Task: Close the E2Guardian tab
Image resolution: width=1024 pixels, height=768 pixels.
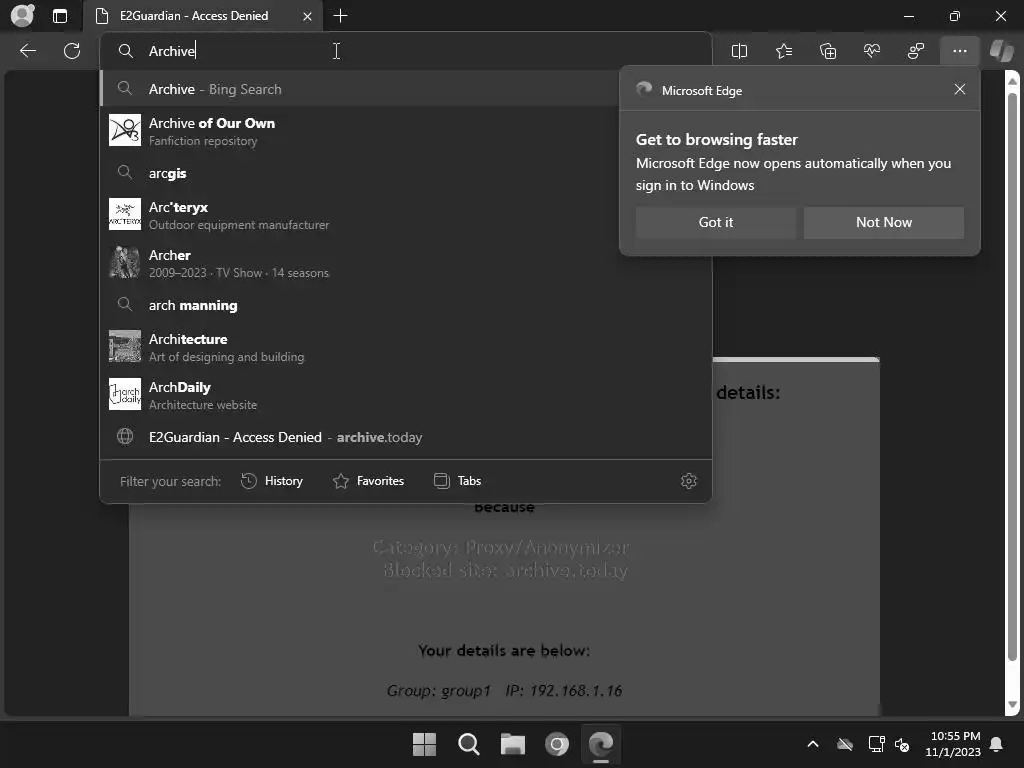Action: (307, 16)
